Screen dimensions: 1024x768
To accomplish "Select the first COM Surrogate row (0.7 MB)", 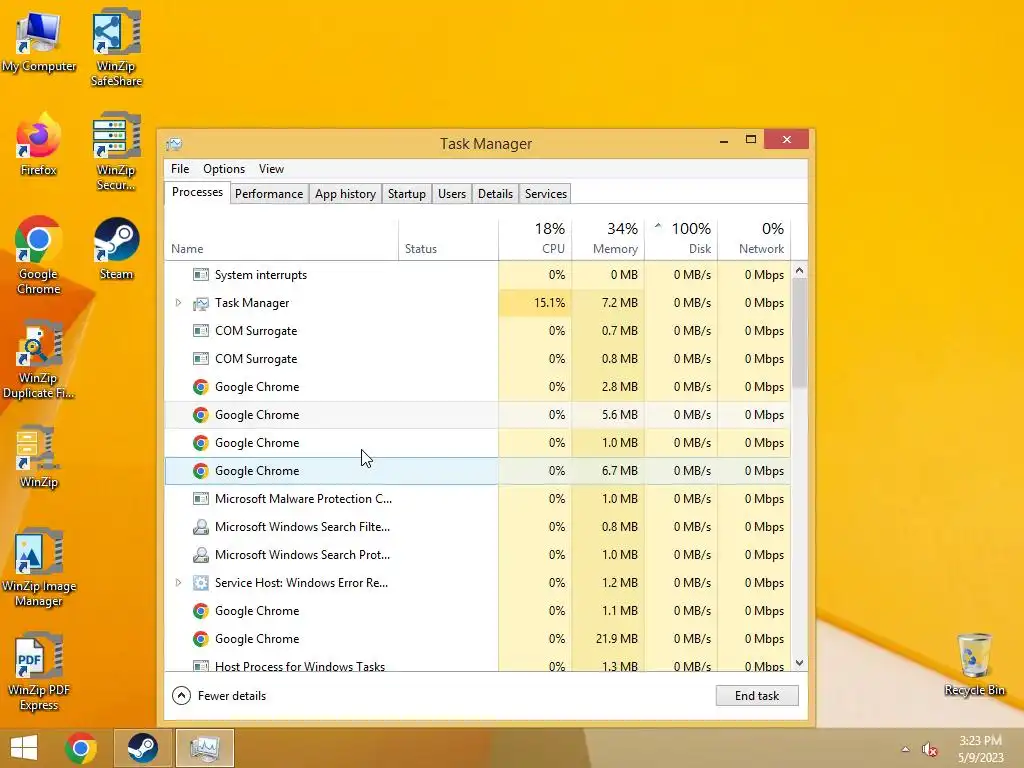I will (x=477, y=331).
